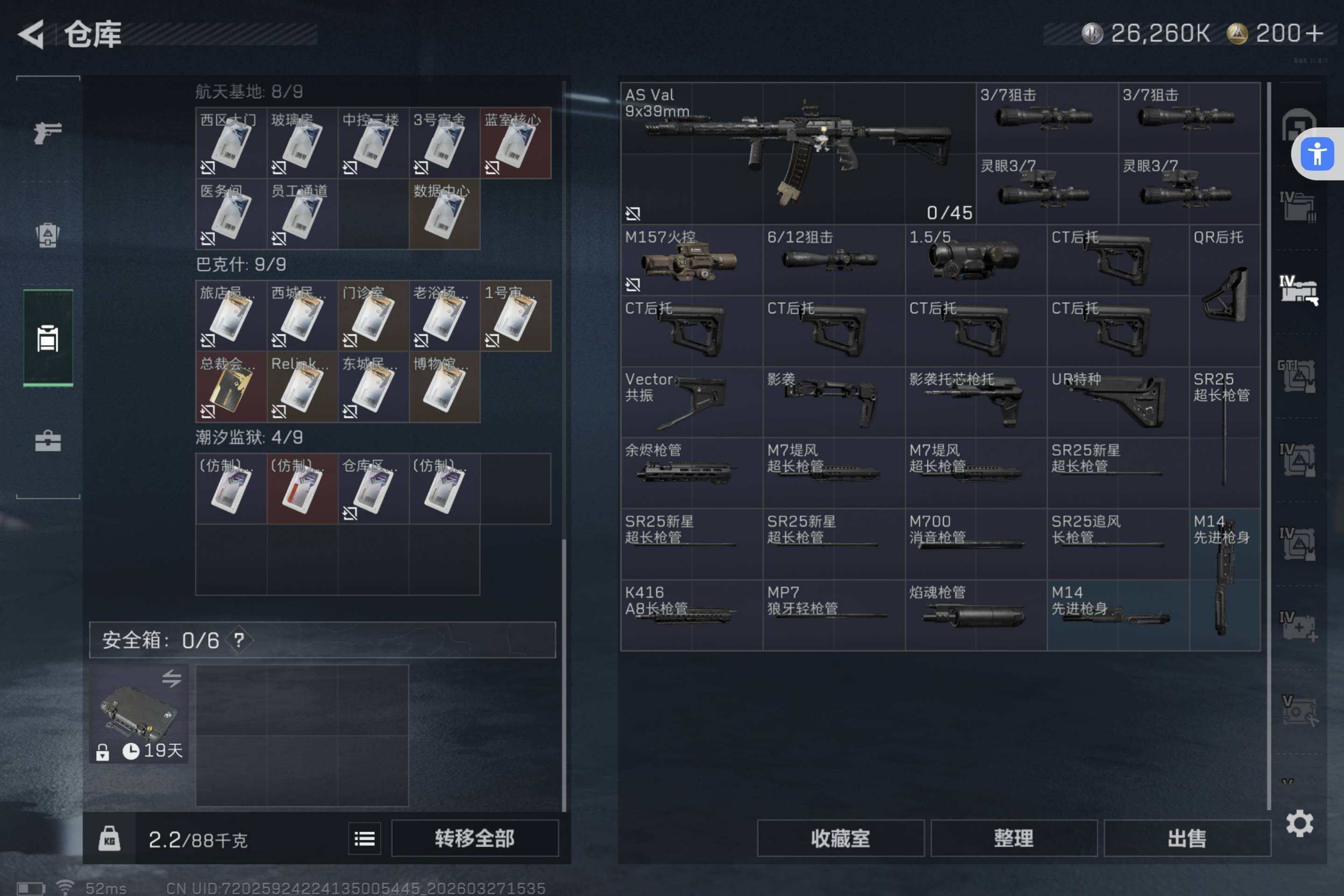Swap the safe box using arrows icon

171,678
